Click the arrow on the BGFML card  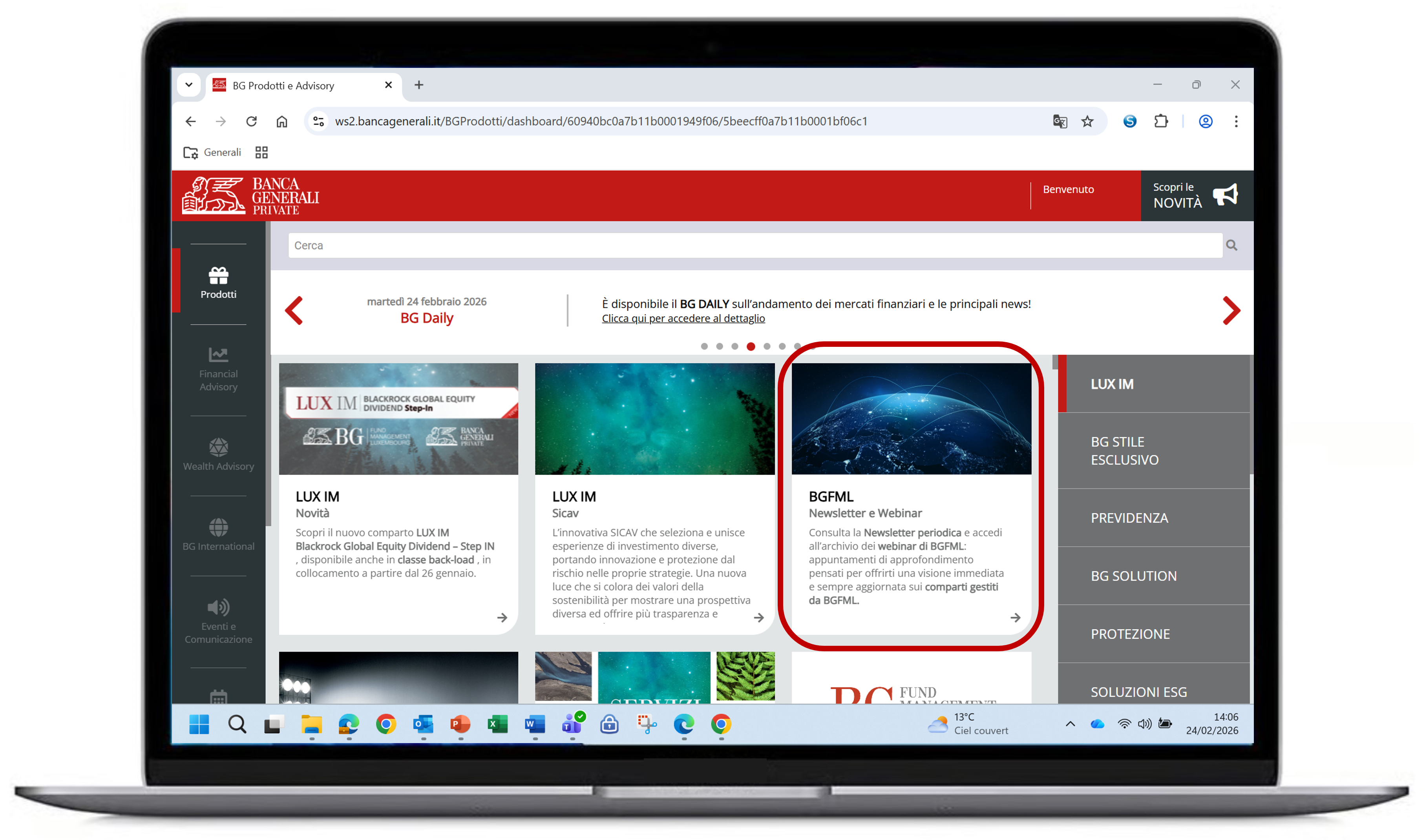pyautogui.click(x=1016, y=618)
